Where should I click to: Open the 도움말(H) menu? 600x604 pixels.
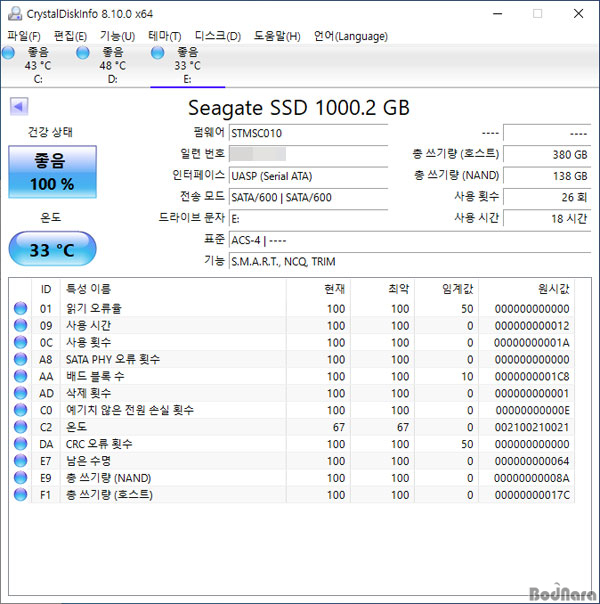coord(277,36)
